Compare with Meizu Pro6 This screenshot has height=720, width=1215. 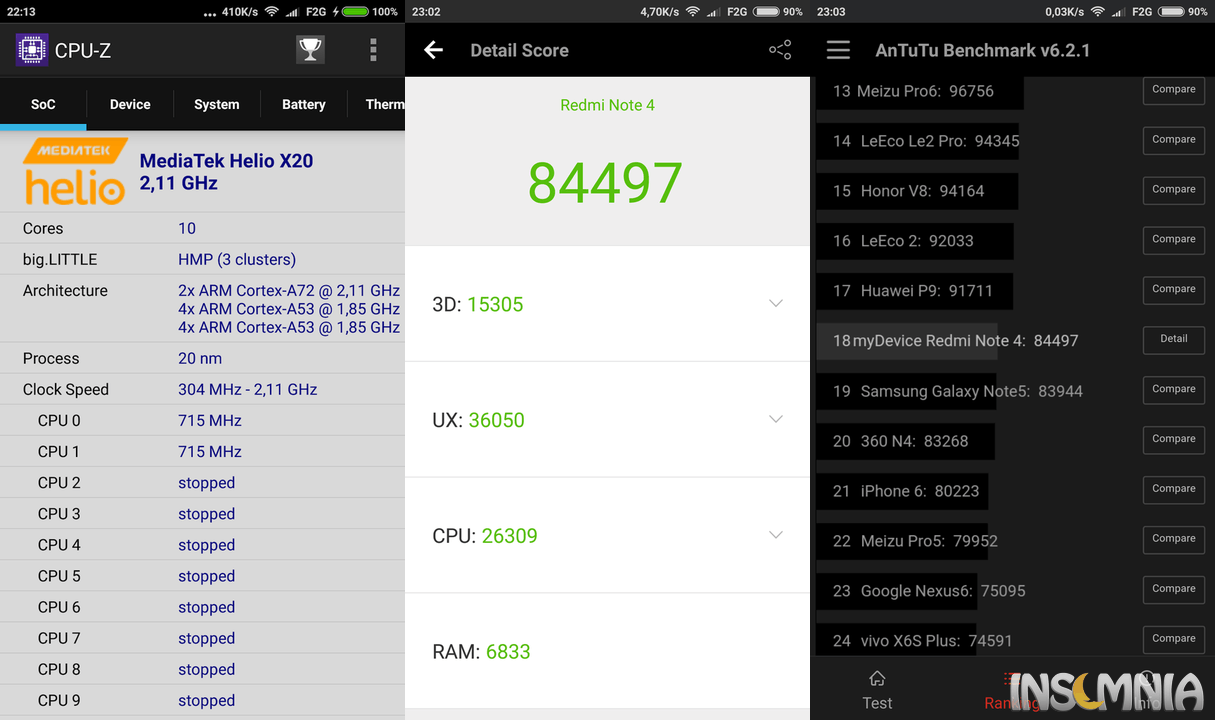click(1174, 90)
